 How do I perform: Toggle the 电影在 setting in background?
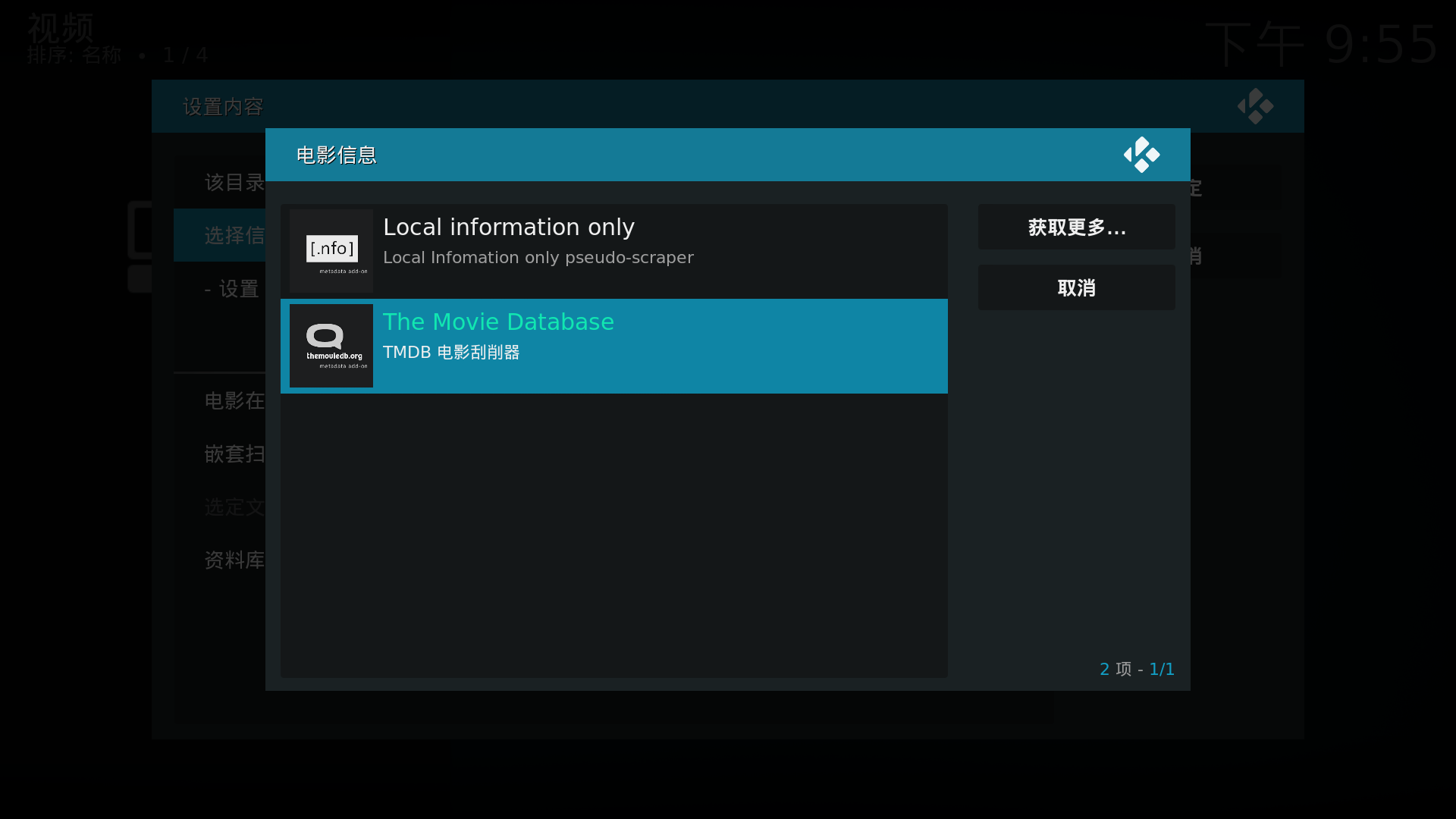[x=234, y=400]
